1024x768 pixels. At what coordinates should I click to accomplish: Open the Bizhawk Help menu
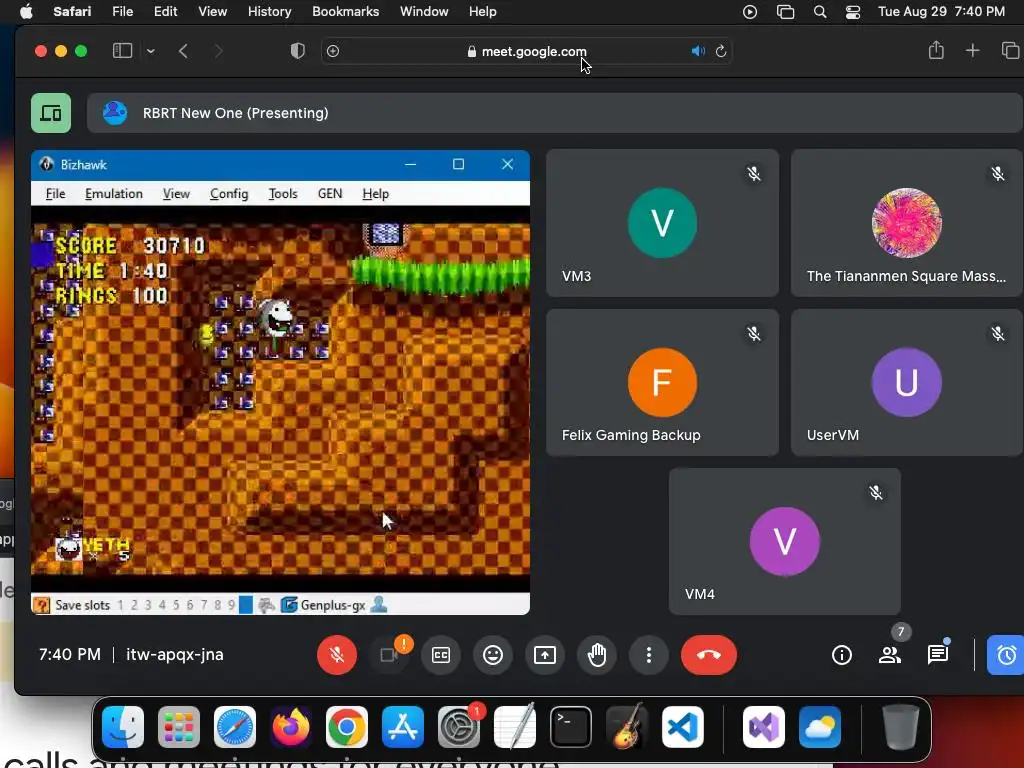tap(376, 194)
